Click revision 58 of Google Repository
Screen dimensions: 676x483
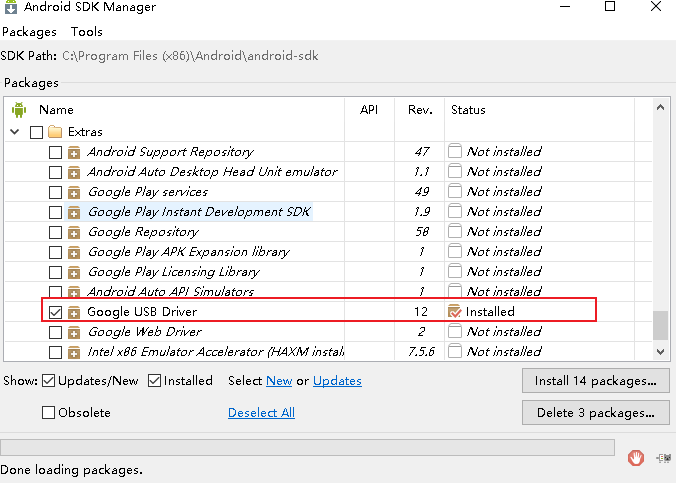point(422,232)
